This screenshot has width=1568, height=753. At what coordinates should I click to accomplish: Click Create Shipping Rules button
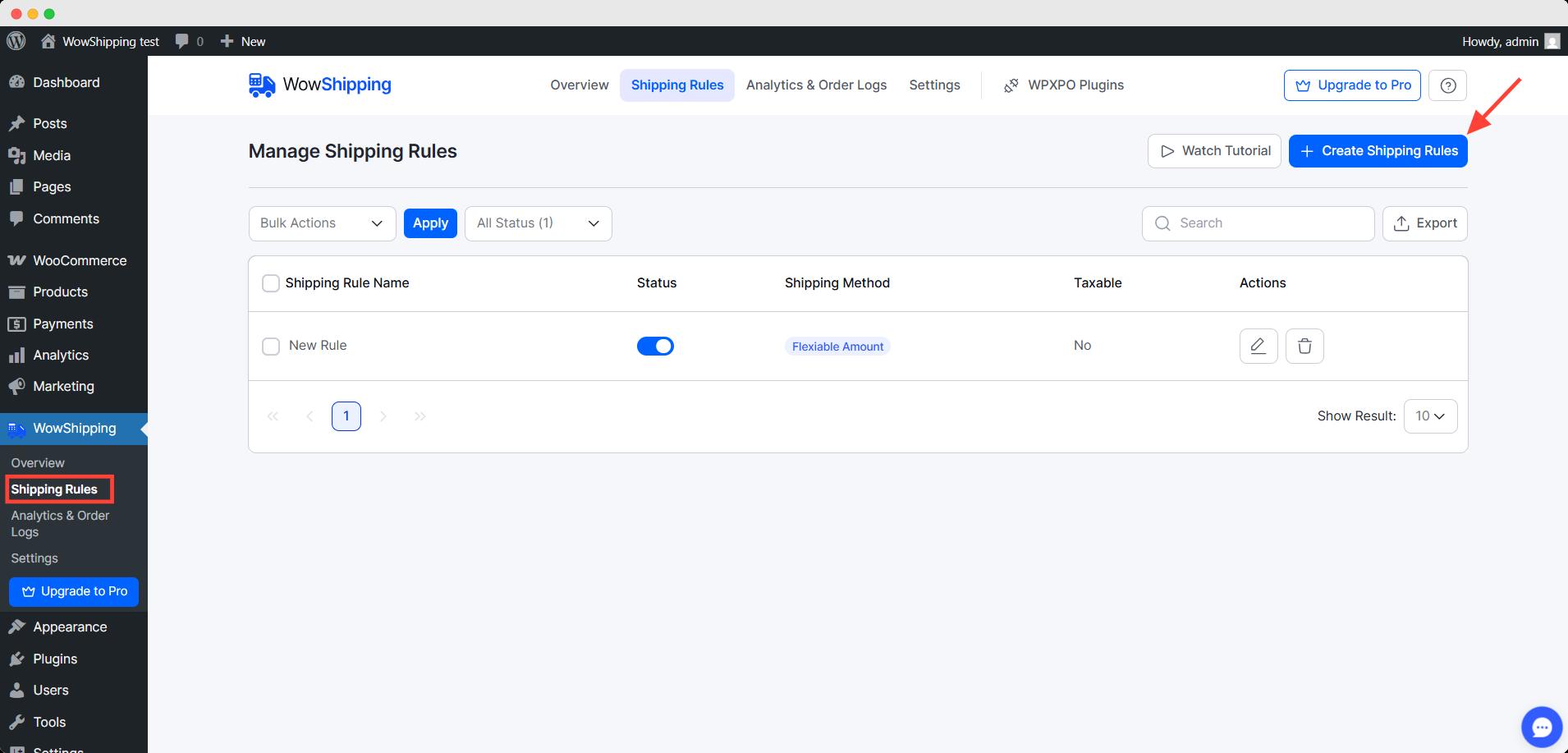click(x=1378, y=151)
